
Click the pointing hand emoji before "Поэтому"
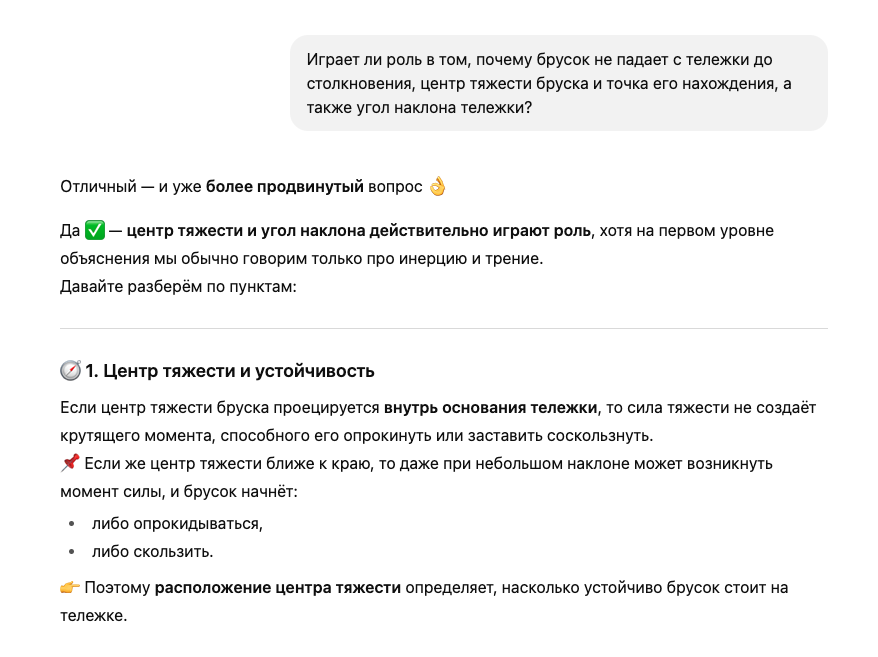[70, 587]
